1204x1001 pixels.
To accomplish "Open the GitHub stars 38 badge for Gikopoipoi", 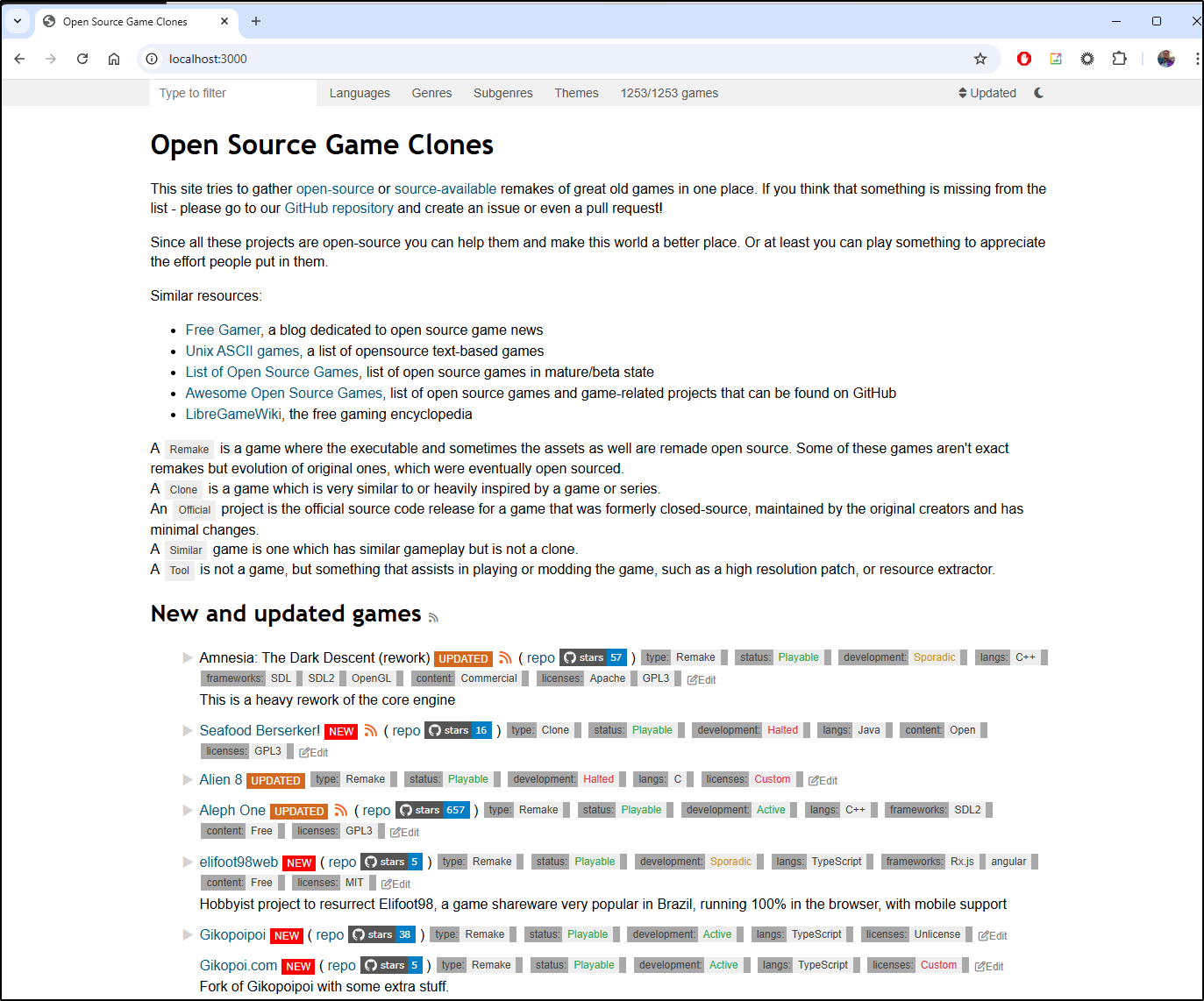I will pos(381,934).
